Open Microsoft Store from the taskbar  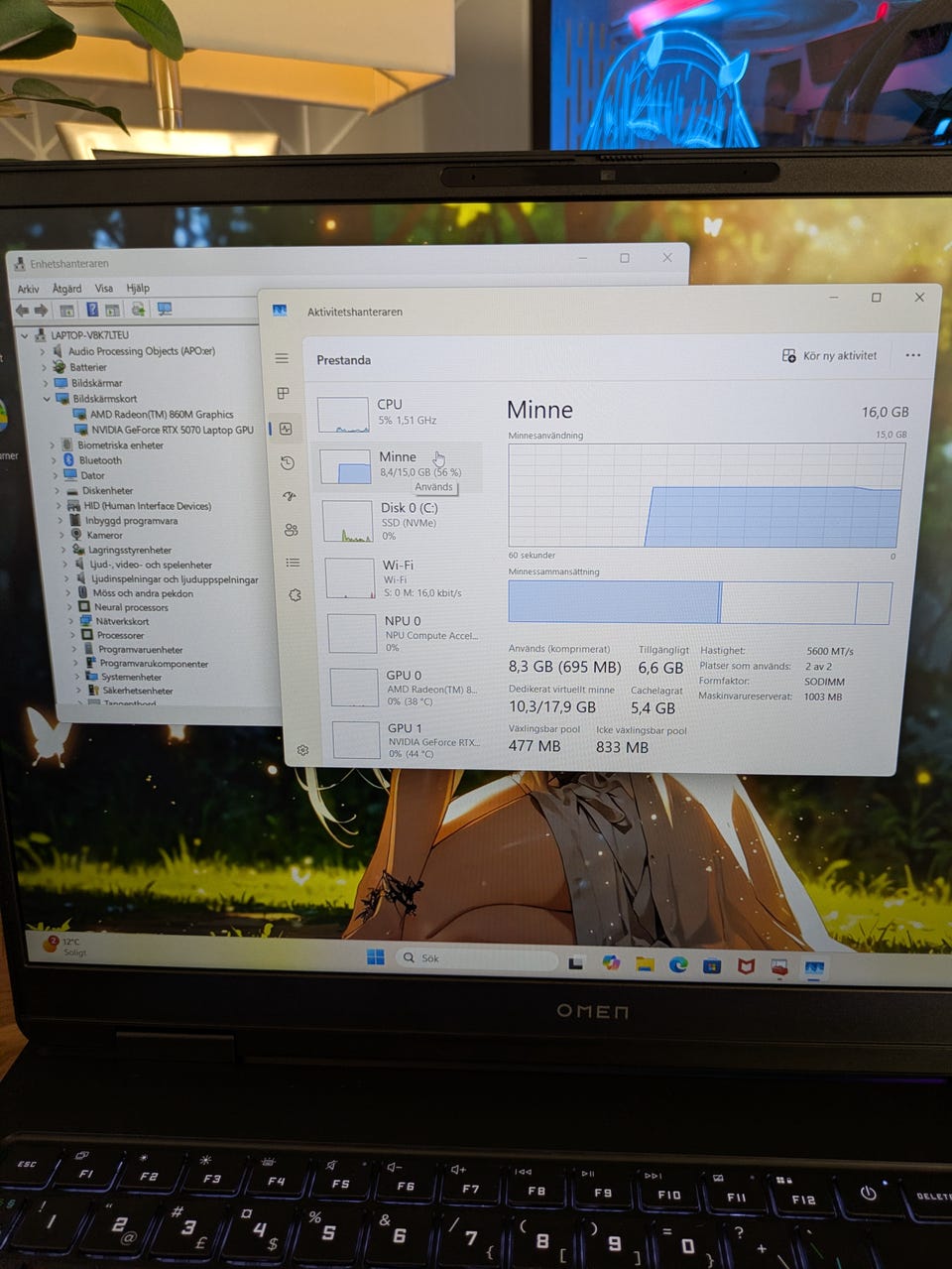tap(712, 965)
